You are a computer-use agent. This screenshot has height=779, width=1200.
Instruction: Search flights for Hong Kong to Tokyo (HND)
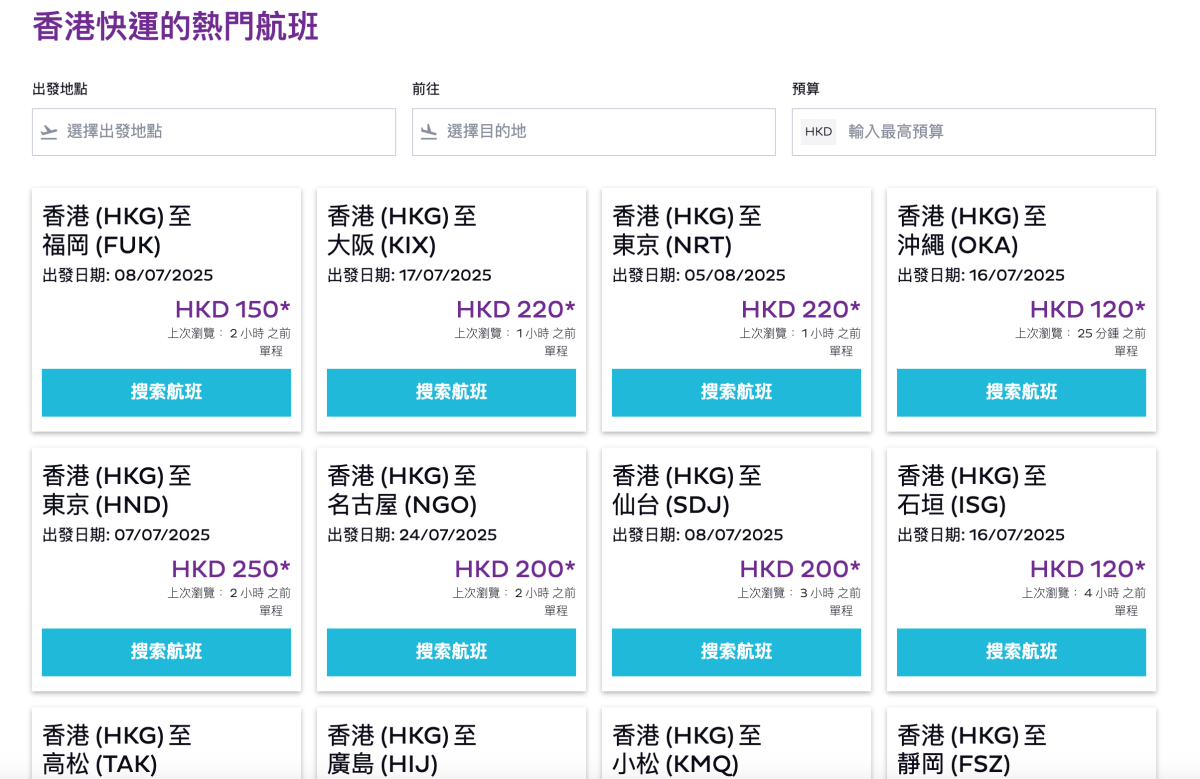[x=166, y=652]
